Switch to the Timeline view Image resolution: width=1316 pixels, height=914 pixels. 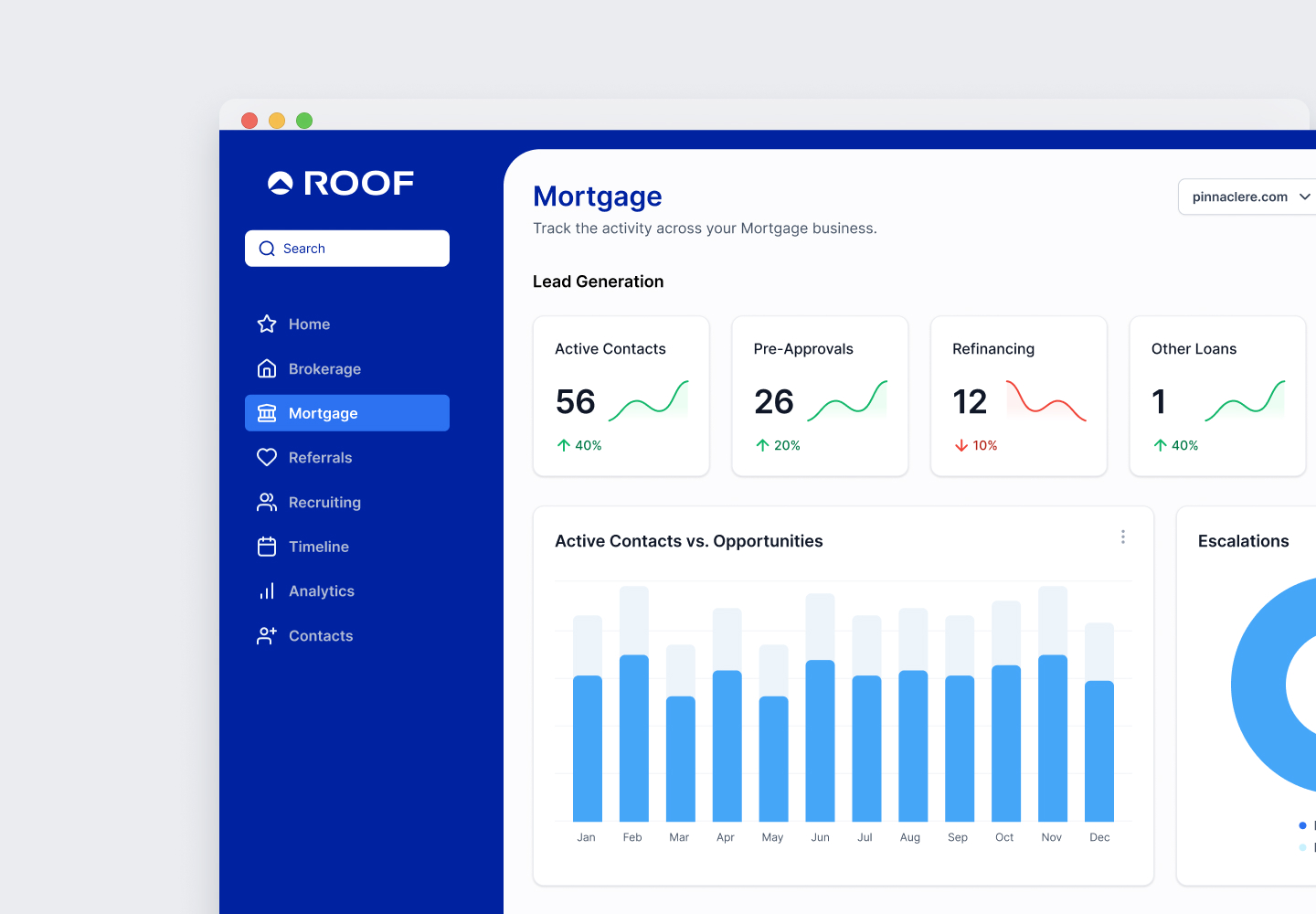[347, 547]
